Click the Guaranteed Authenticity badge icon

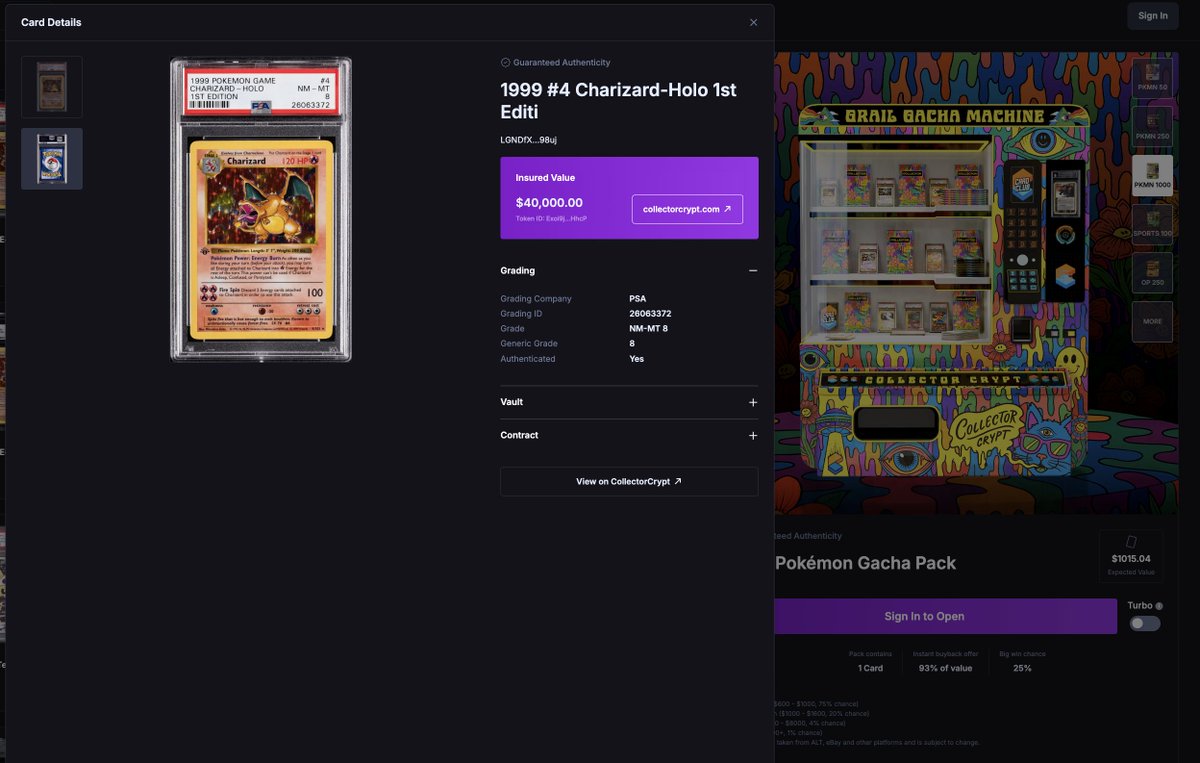[505, 62]
